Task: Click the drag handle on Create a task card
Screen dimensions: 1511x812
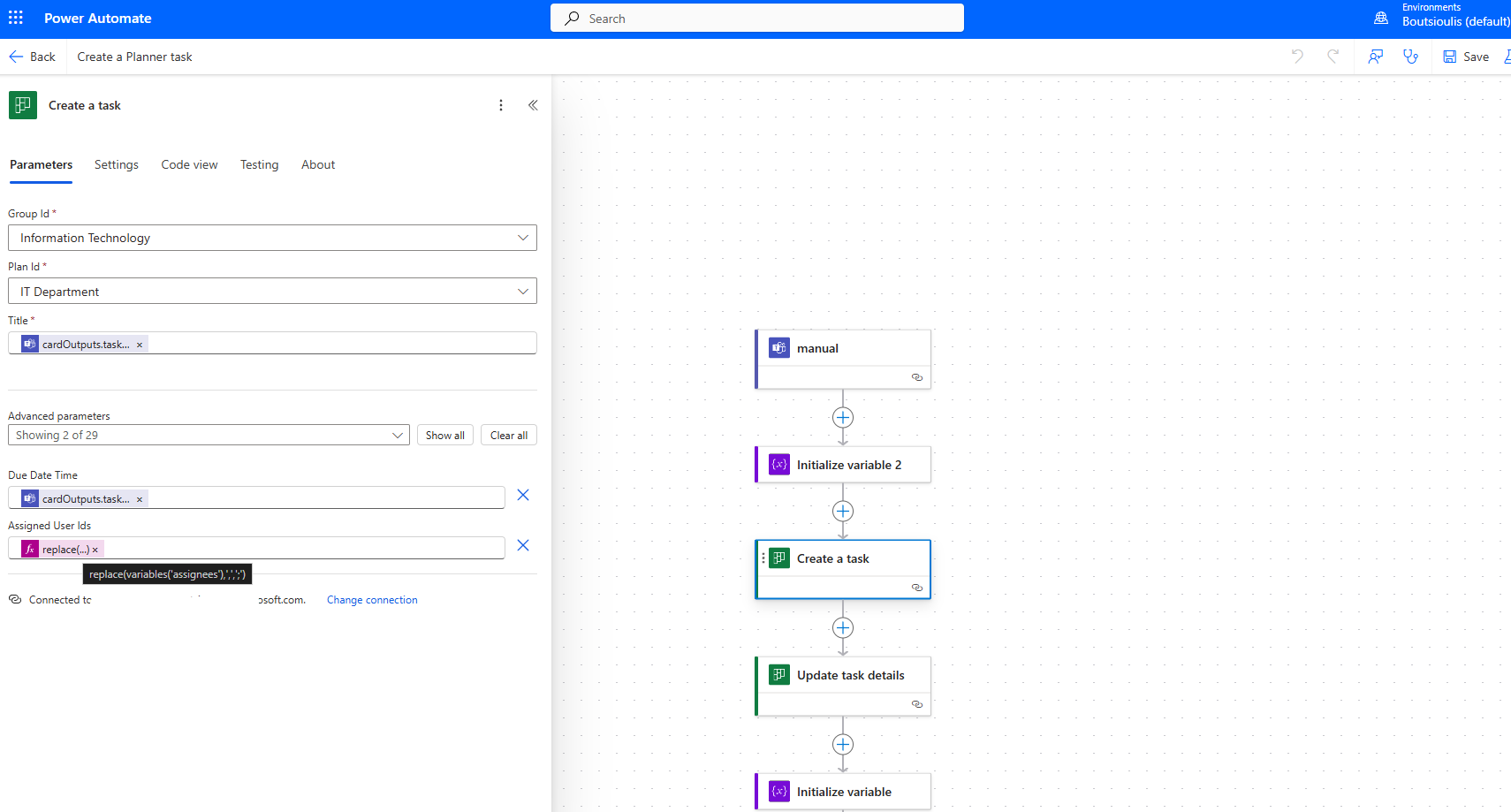Action: (763, 558)
